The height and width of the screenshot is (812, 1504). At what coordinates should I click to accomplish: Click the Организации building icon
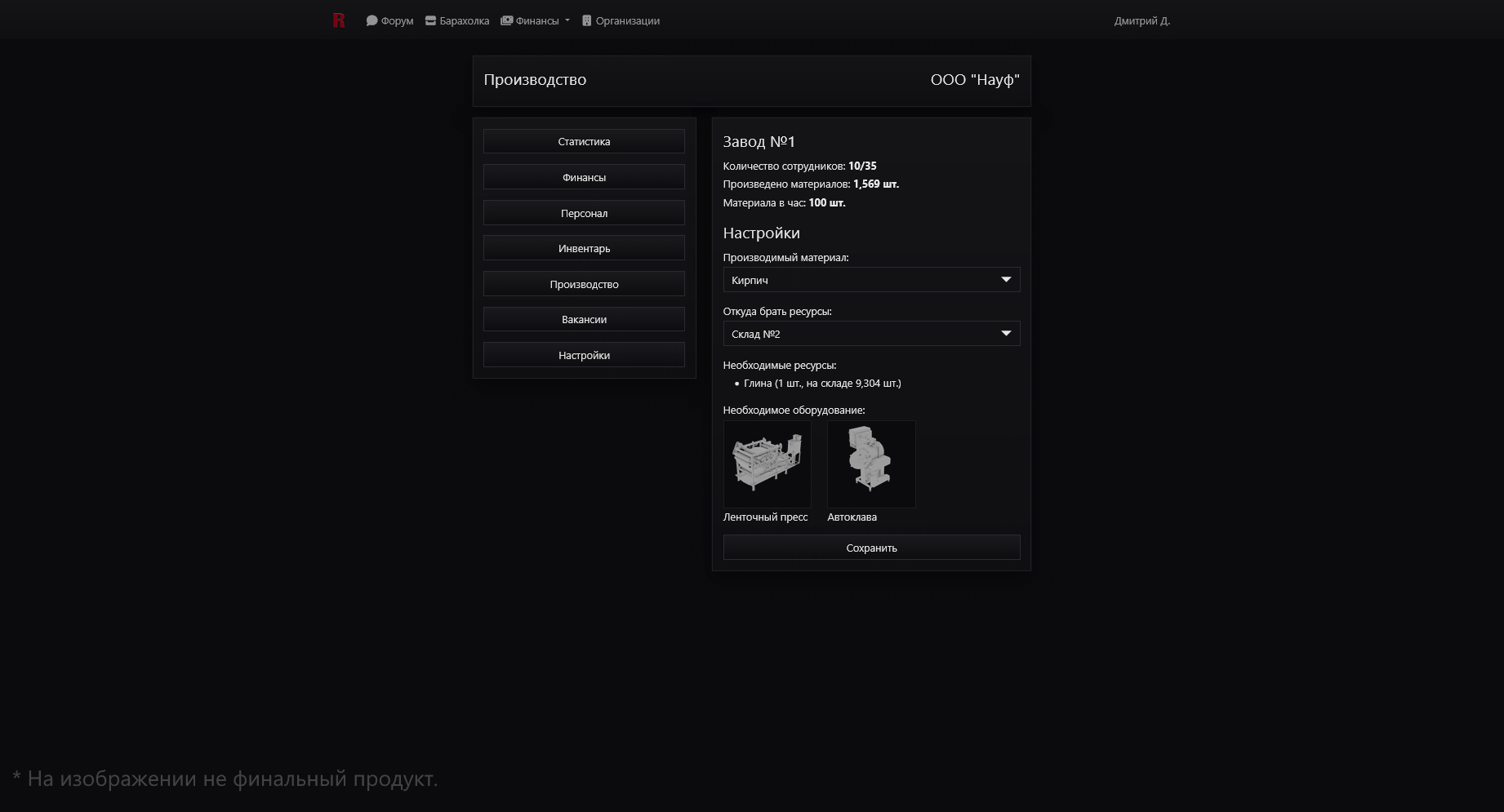pyautogui.click(x=586, y=20)
